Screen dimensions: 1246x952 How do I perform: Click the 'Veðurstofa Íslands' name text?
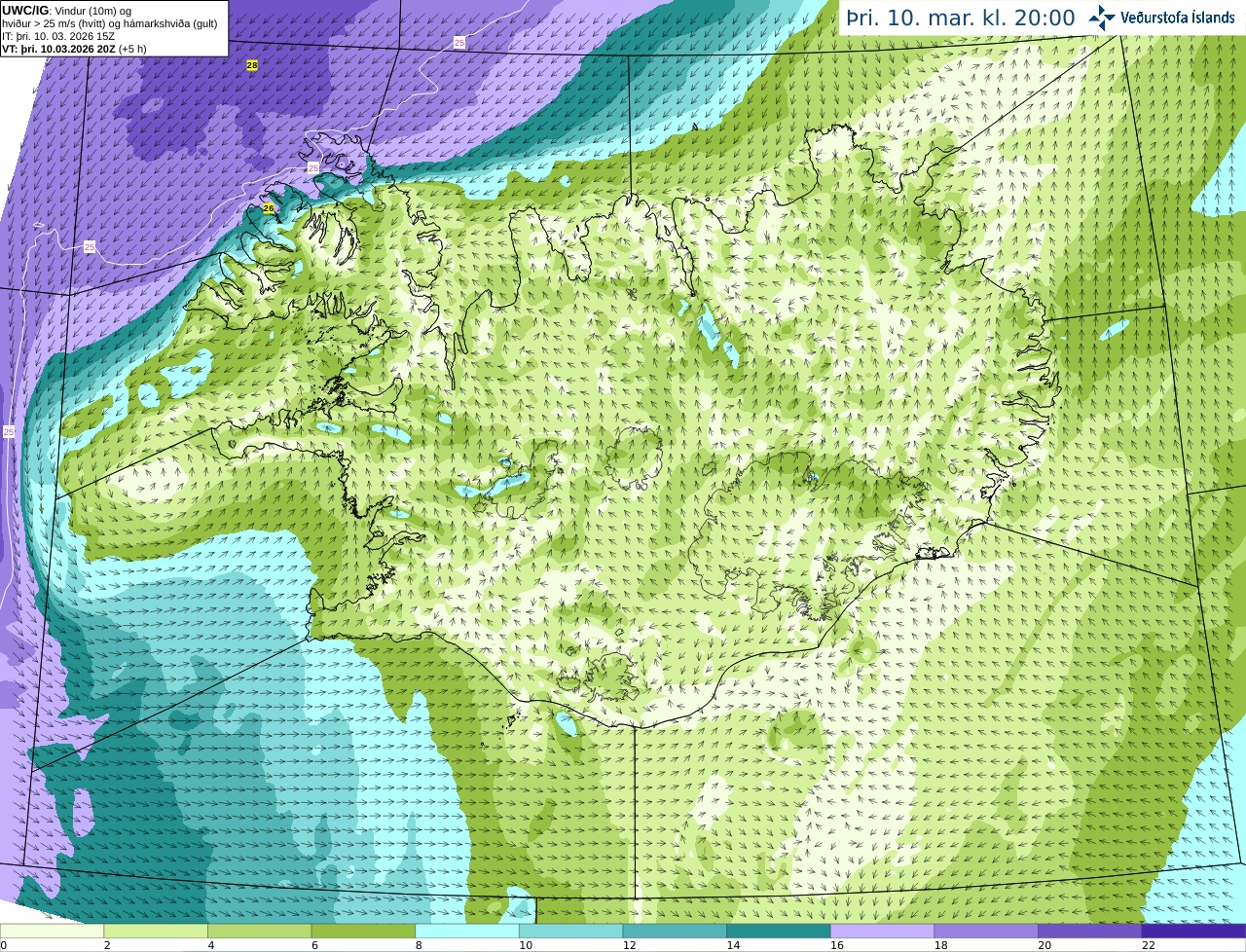(1177, 18)
